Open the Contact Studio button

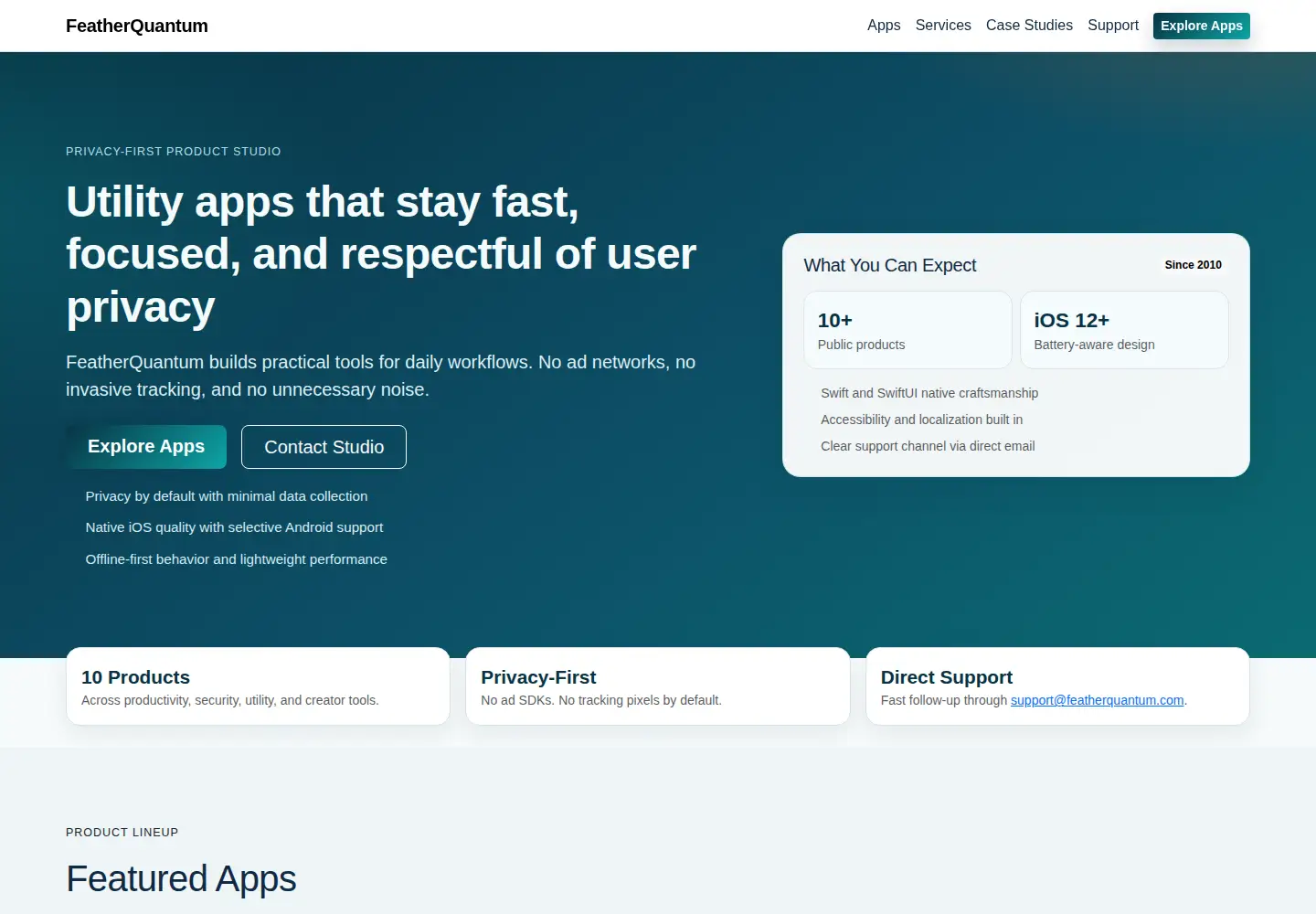point(324,447)
